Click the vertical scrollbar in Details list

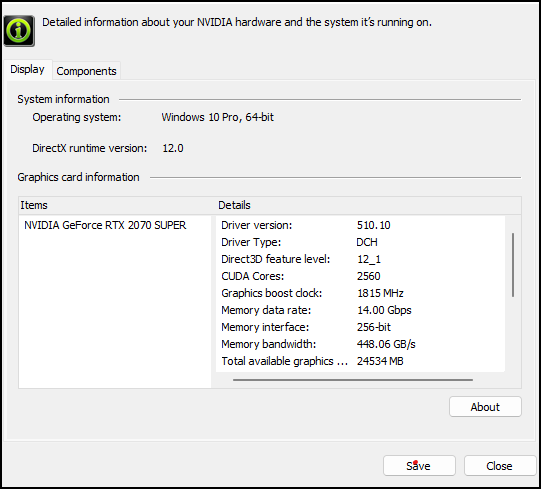point(513,265)
